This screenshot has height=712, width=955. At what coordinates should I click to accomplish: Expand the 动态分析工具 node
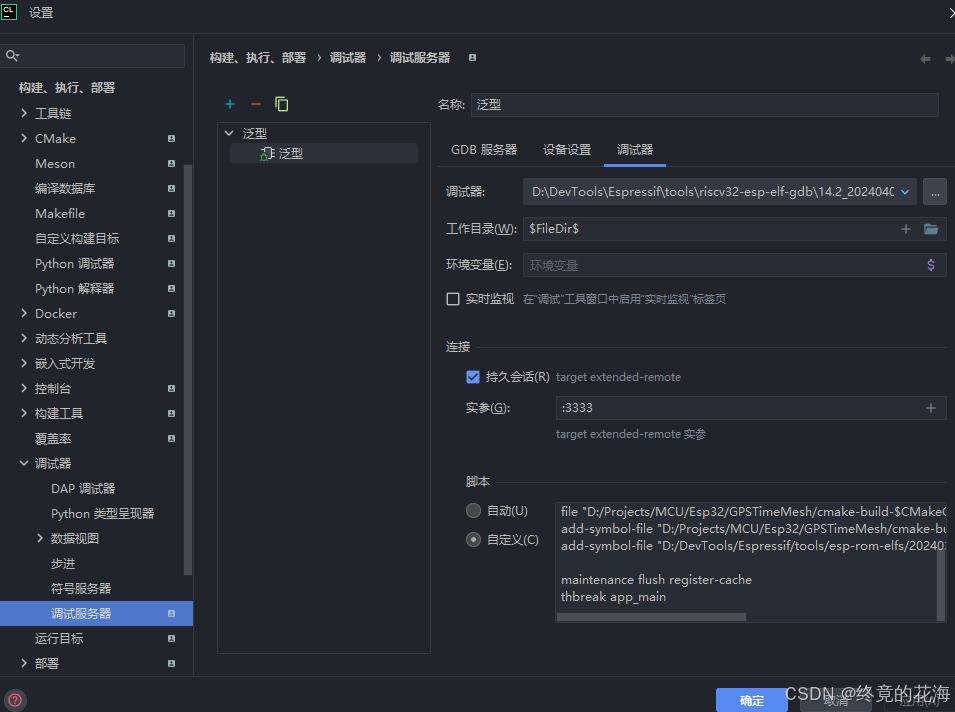coord(24,338)
